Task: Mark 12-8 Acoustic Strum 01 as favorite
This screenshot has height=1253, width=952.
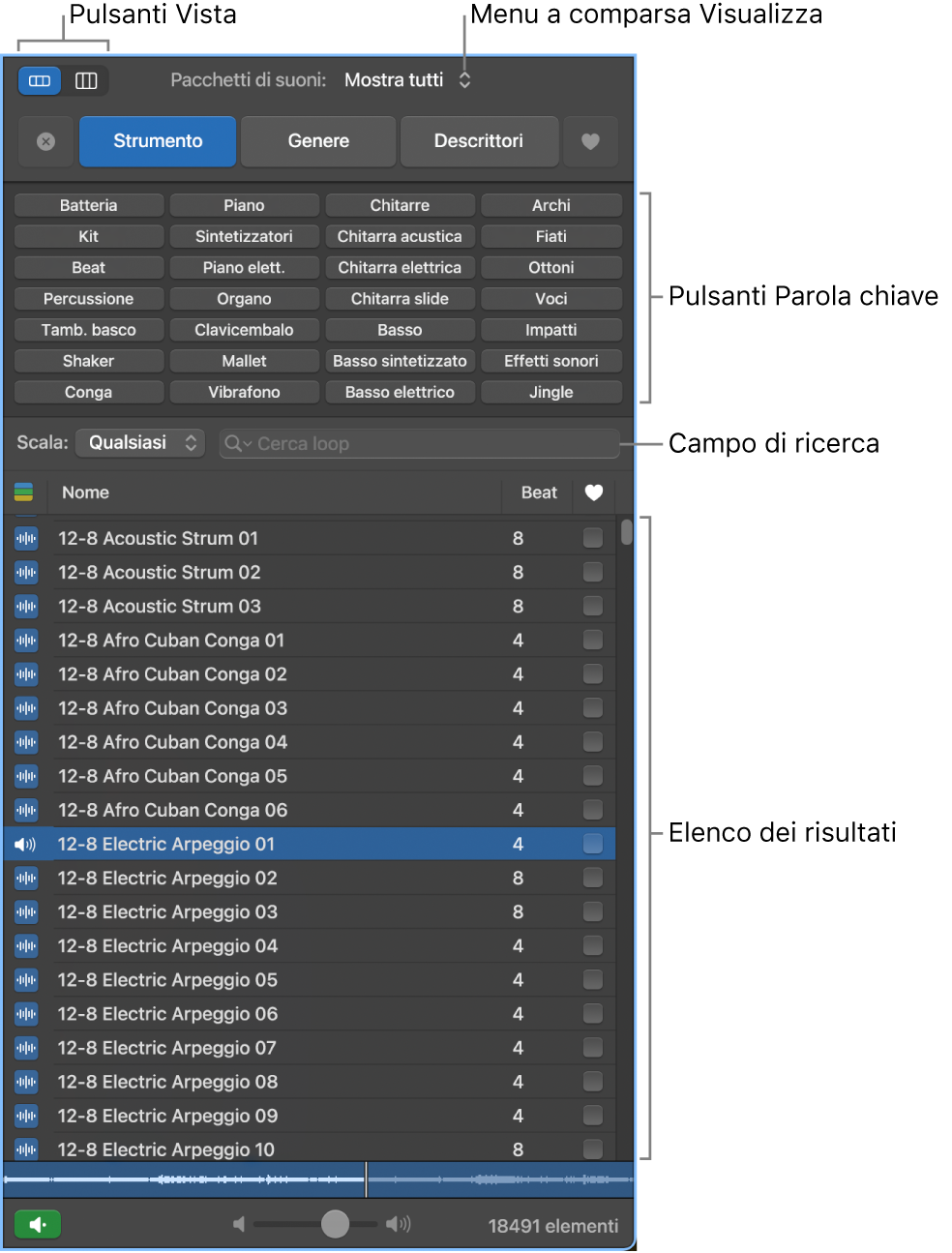Action: pyautogui.click(x=593, y=538)
